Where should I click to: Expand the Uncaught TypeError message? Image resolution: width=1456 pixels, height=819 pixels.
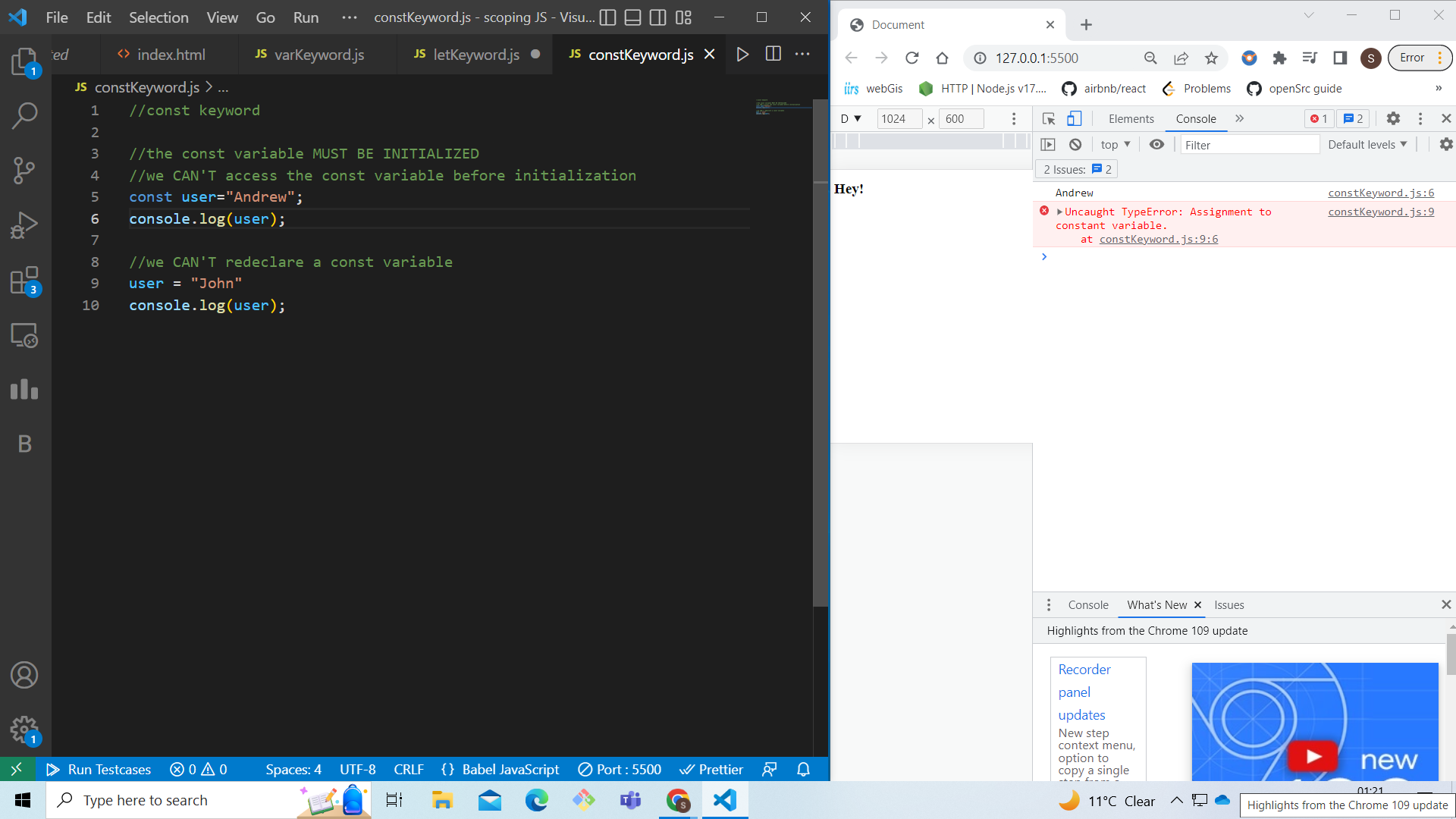[x=1059, y=212]
